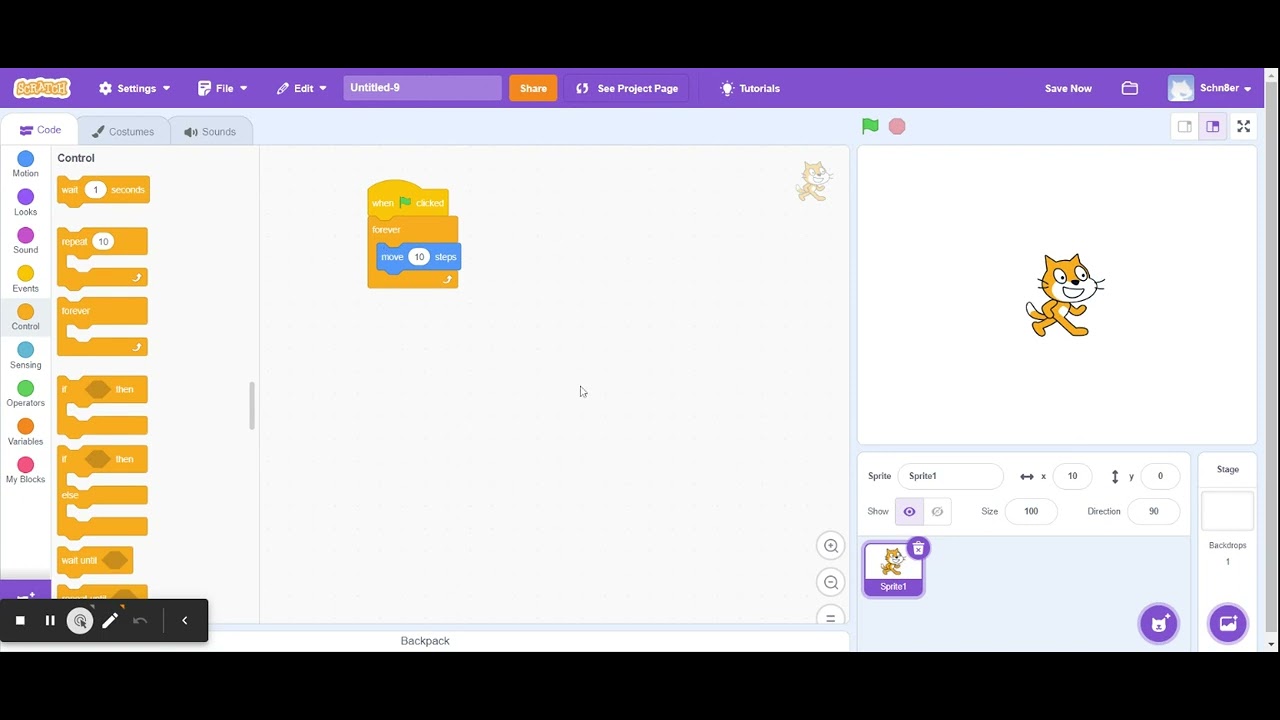Click the if then else palette block
Screen dimensions: 1280x720
coord(102,492)
